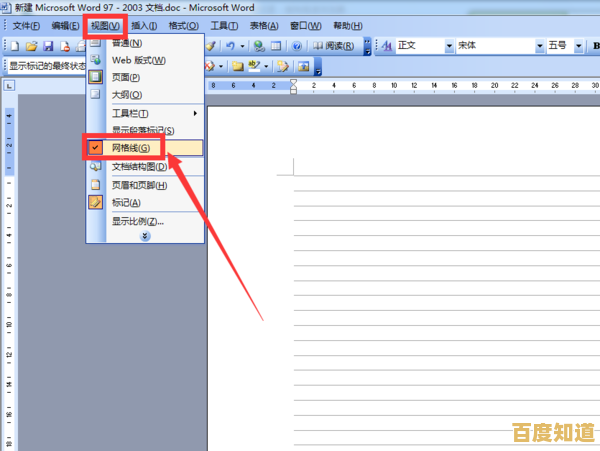Expand full menu with bottom double chevron
The height and width of the screenshot is (451, 600).
(145, 236)
